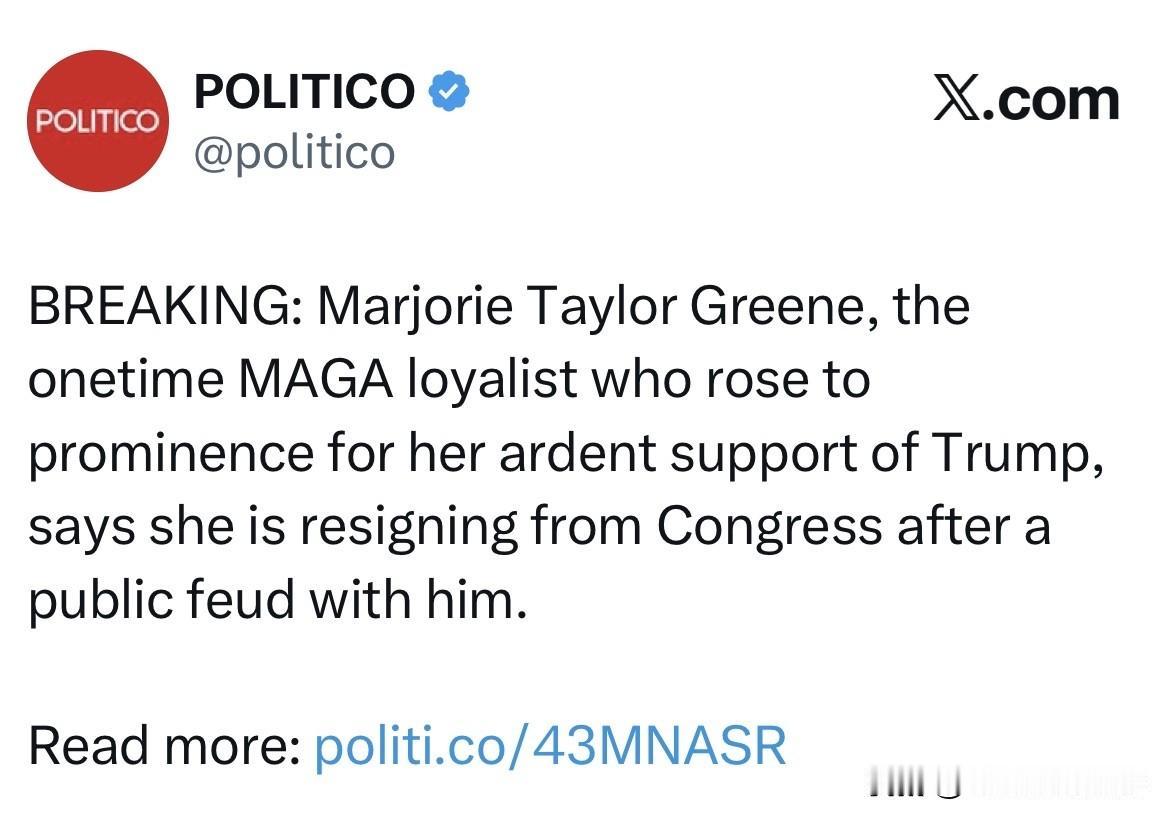
Task: Click the word "Congress" in the tweet
Action: point(769,526)
